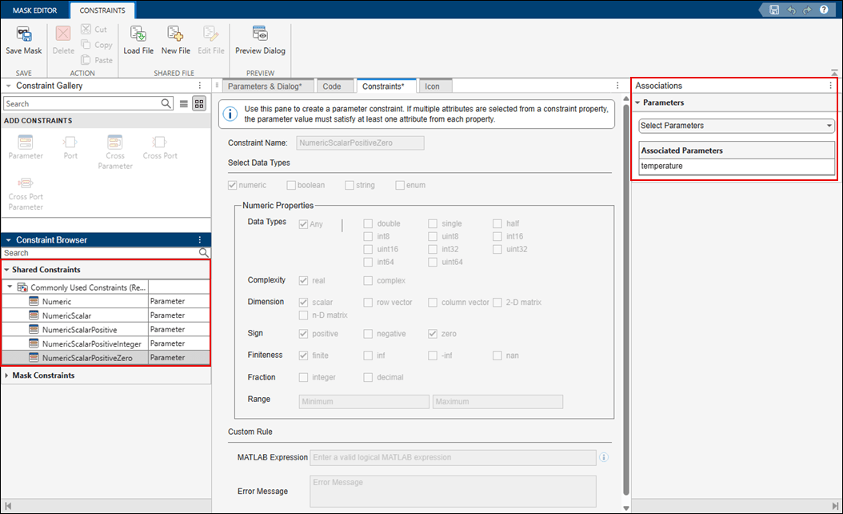Collapse the Commonly Used Constraints tree node

(x=10, y=287)
